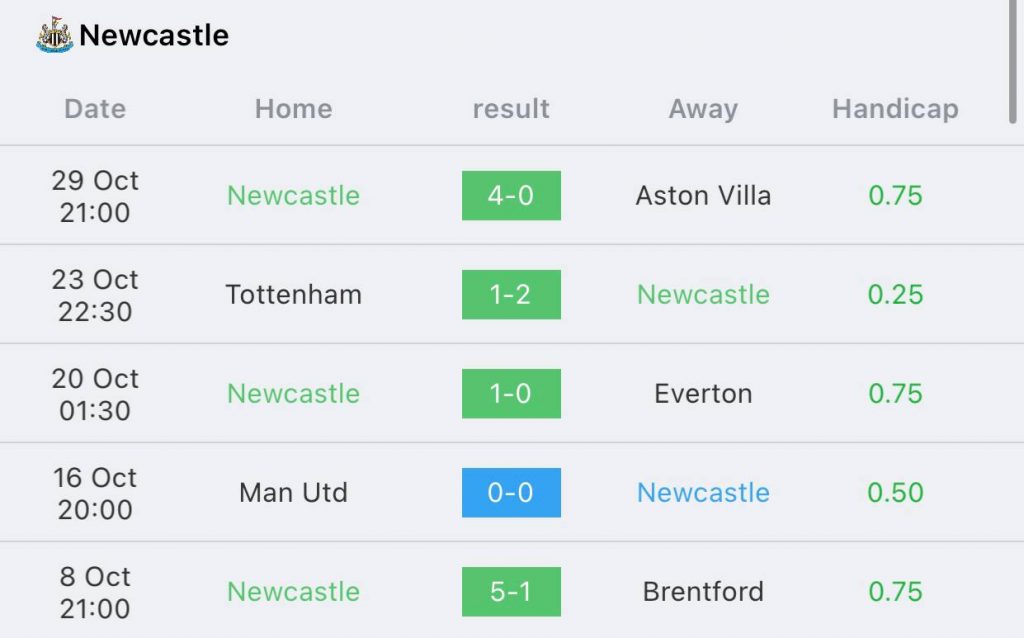The height and width of the screenshot is (638, 1024).
Task: Click blue Newcastle in Man Utd row
Action: point(703,492)
